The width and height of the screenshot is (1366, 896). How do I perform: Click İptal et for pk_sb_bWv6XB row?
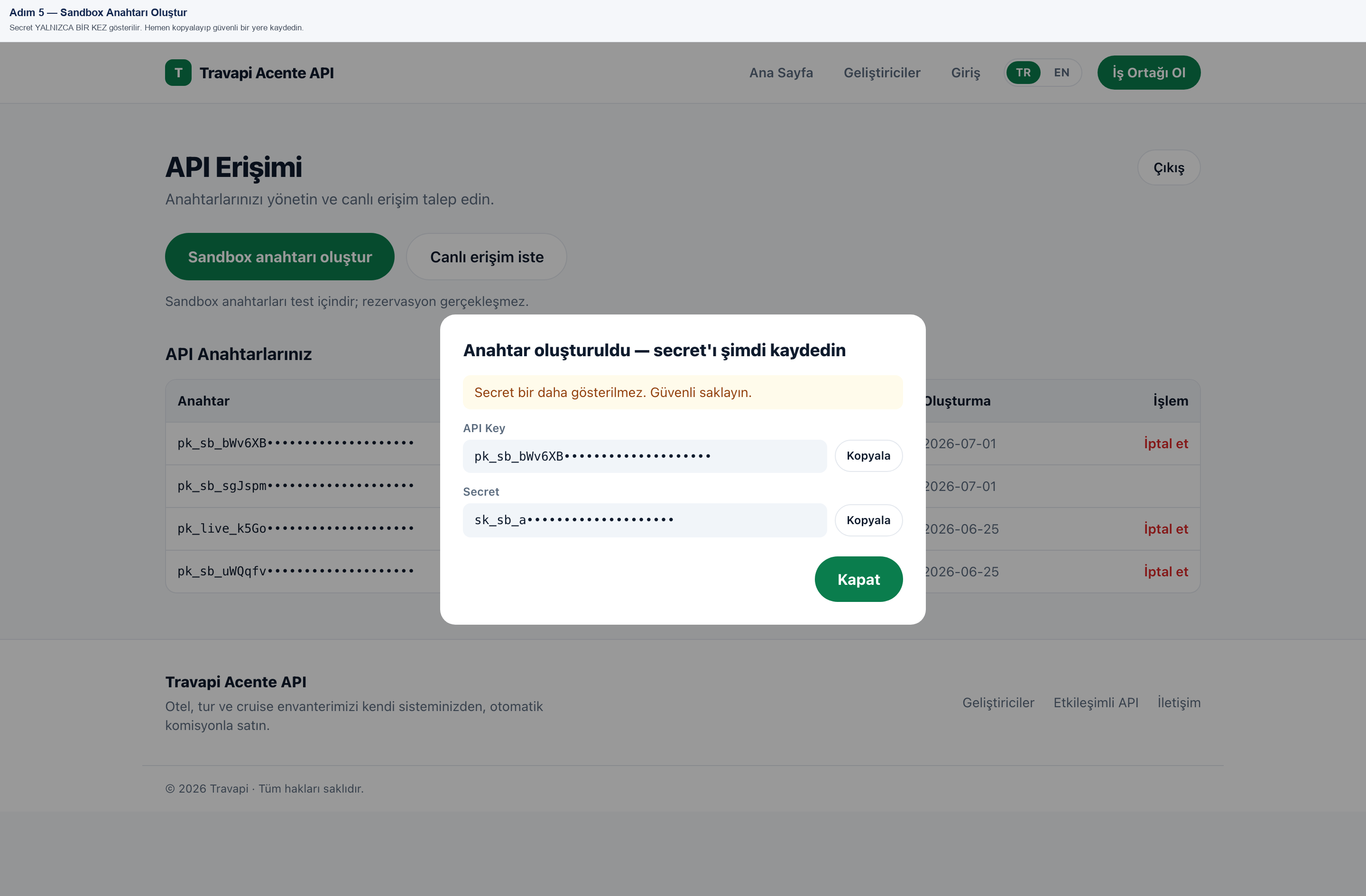click(x=1166, y=443)
